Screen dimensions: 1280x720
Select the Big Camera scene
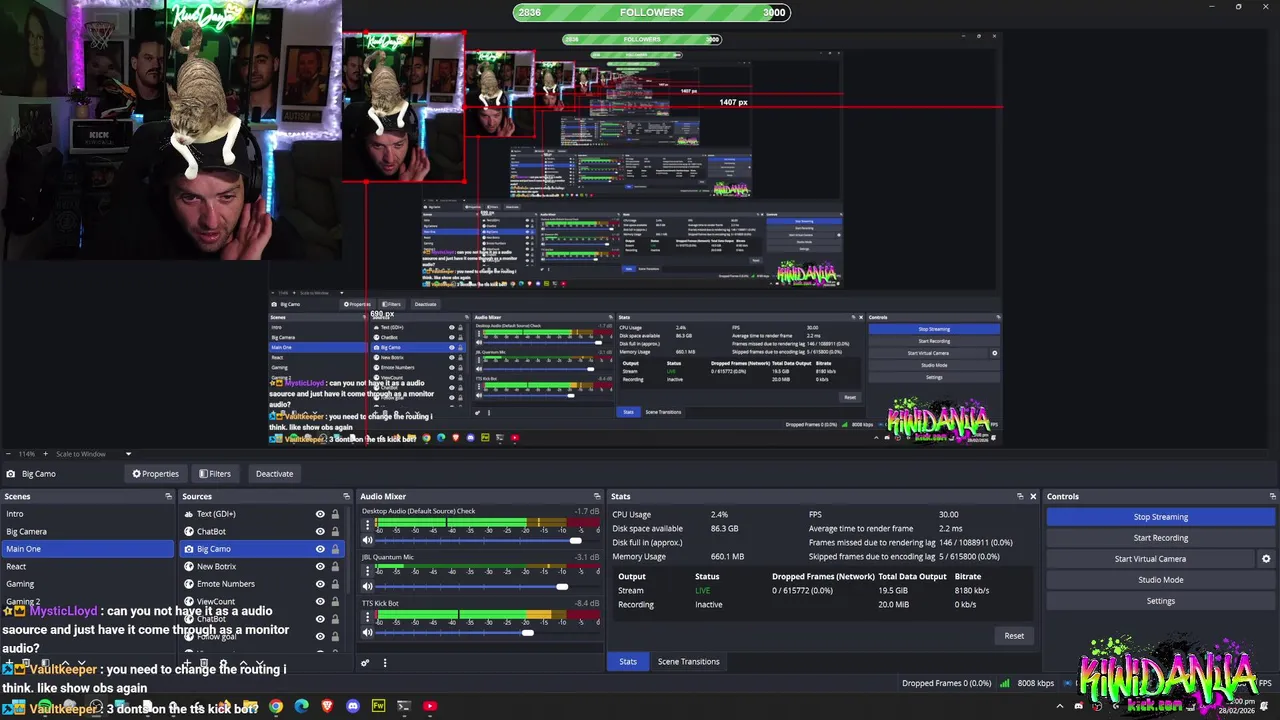(87, 531)
